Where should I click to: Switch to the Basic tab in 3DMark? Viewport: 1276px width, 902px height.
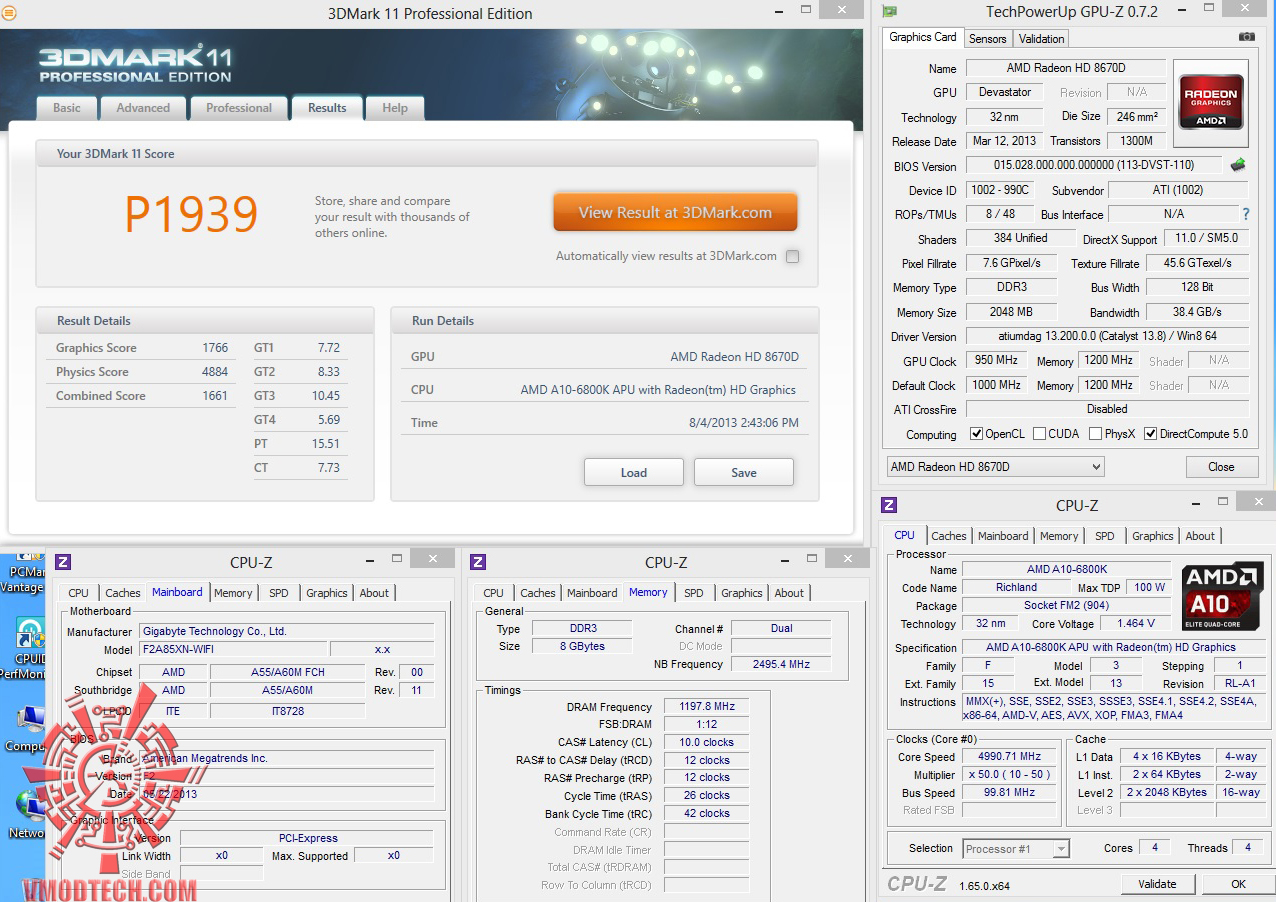[x=67, y=108]
